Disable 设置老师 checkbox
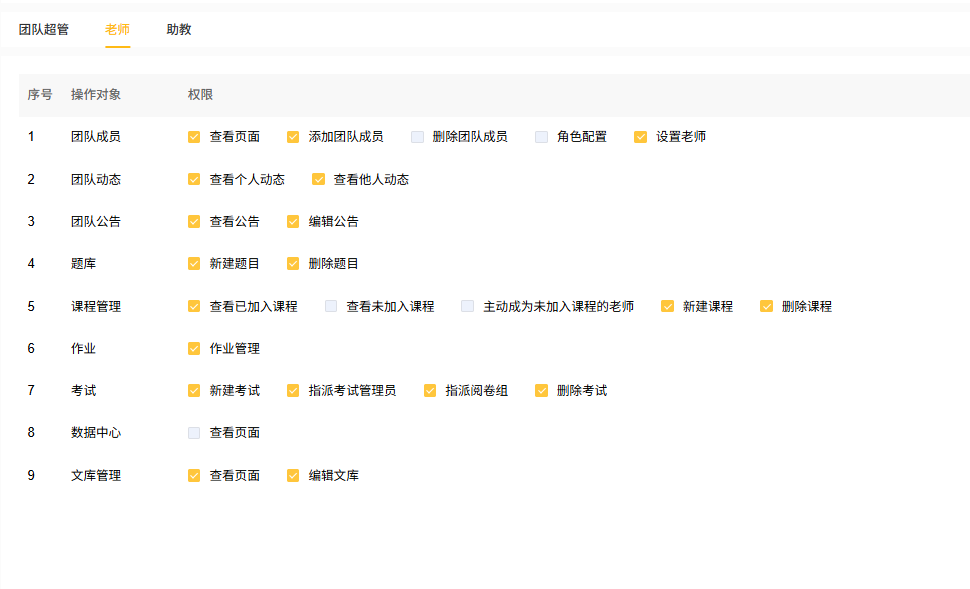Image resolution: width=970 pixels, height=589 pixels. tap(640, 137)
